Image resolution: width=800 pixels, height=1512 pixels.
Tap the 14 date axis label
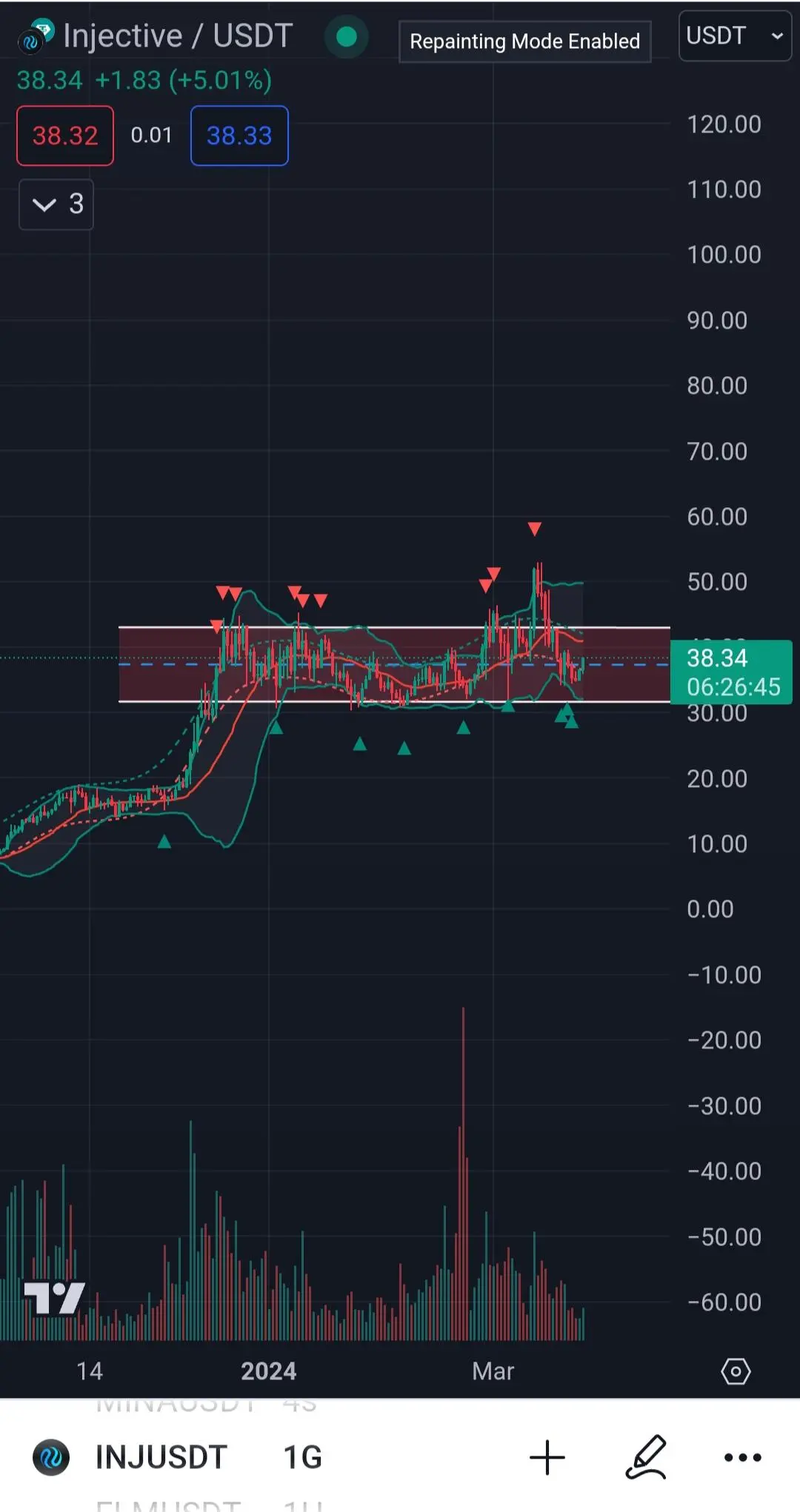90,1371
